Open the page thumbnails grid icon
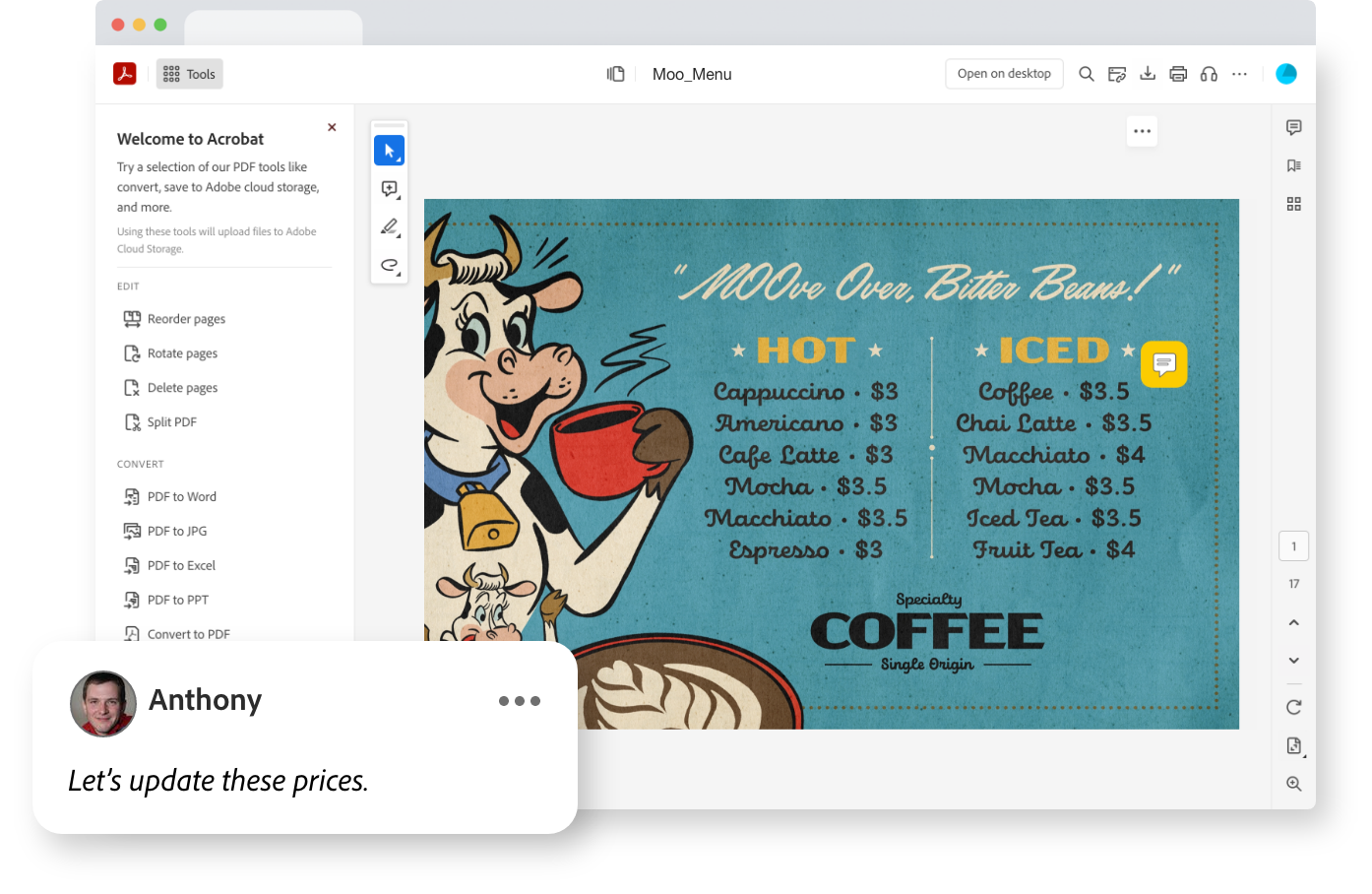 point(1294,204)
